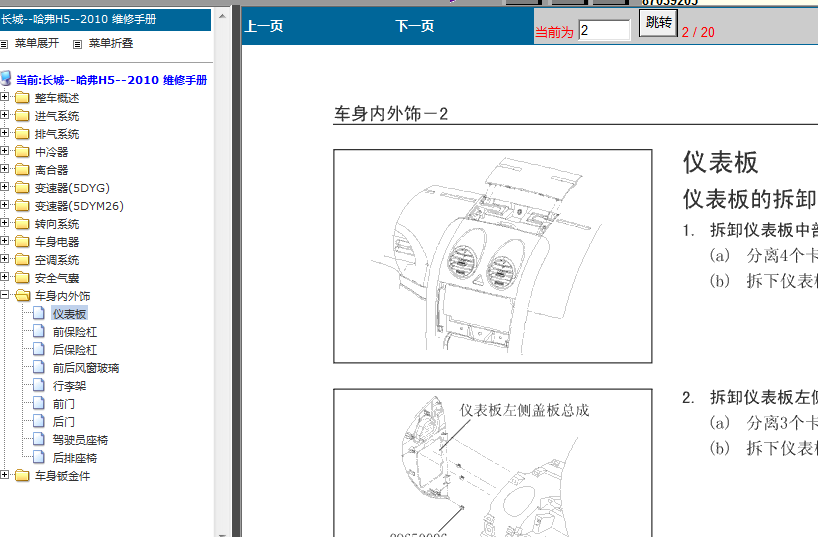Screen dimensions: 818x537
Task: Click the 仪表板 page icon
Action: (39, 313)
